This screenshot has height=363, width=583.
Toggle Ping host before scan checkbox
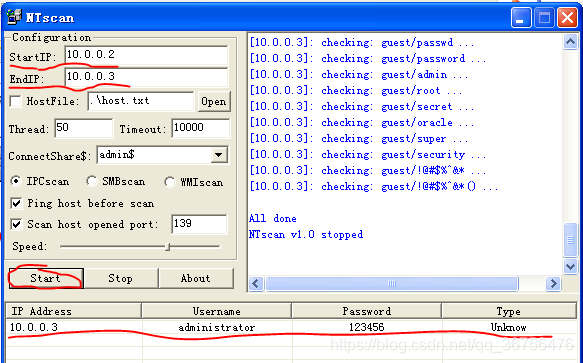16,203
